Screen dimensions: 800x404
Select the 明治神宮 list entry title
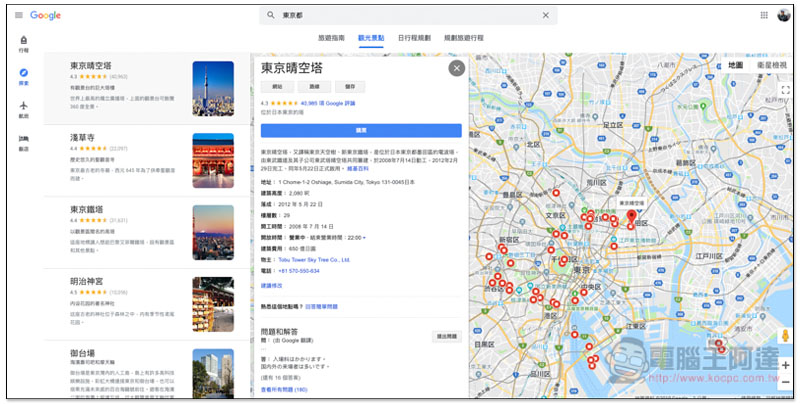pos(87,282)
